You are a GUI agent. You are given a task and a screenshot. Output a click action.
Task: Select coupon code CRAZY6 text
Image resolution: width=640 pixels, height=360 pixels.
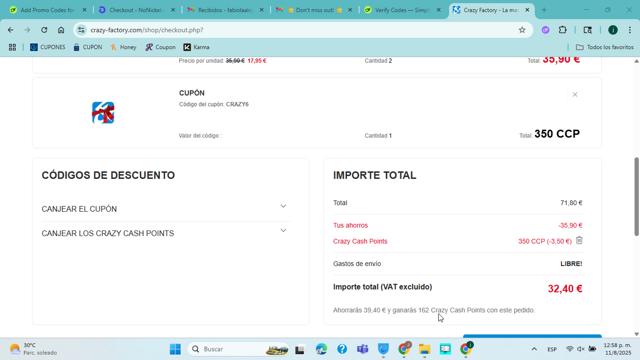point(237,104)
